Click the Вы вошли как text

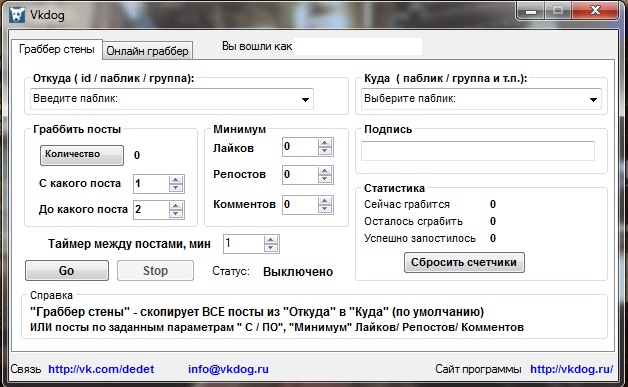[x=257, y=46]
